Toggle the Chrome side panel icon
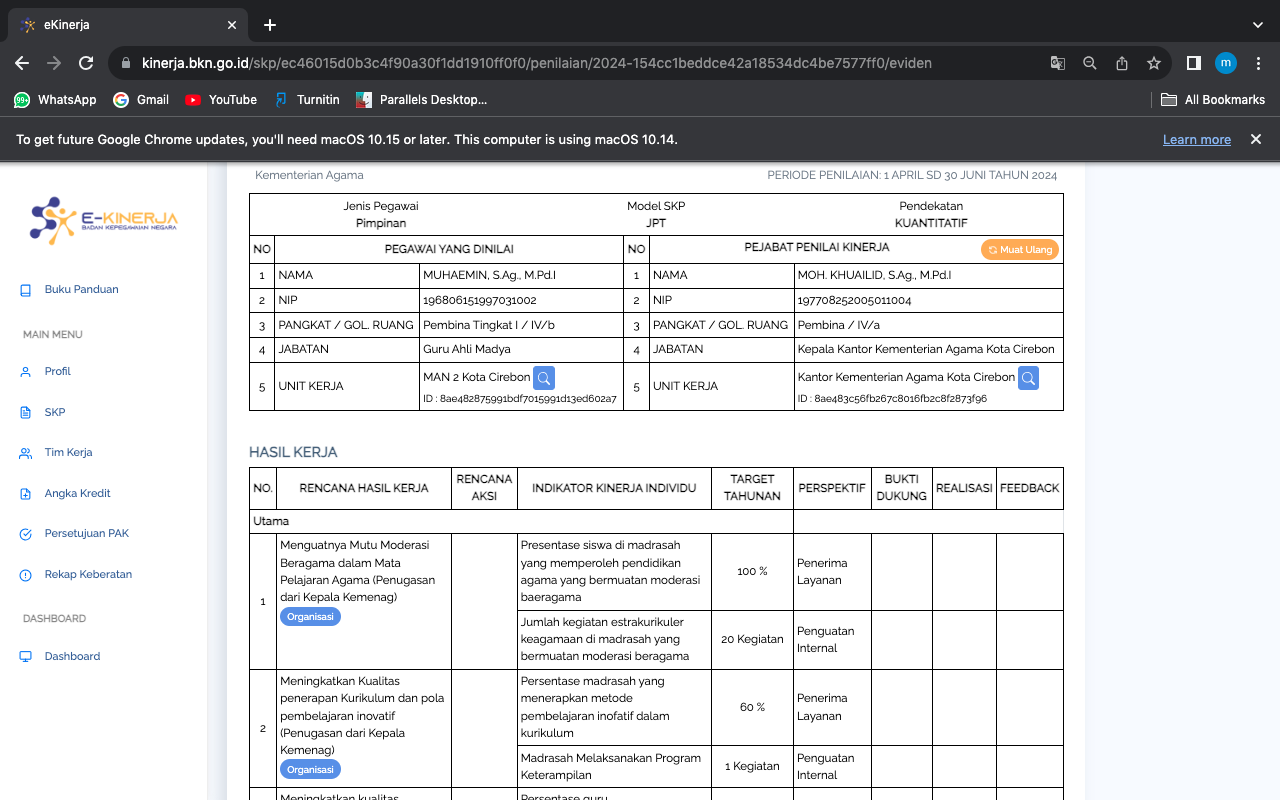This screenshot has width=1280, height=800. pyautogui.click(x=1193, y=63)
